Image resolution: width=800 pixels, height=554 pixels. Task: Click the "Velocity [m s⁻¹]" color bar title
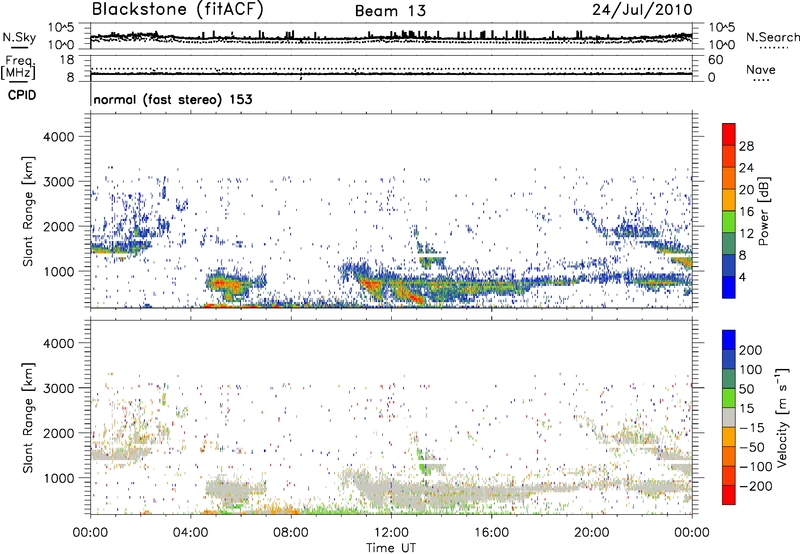coord(782,417)
